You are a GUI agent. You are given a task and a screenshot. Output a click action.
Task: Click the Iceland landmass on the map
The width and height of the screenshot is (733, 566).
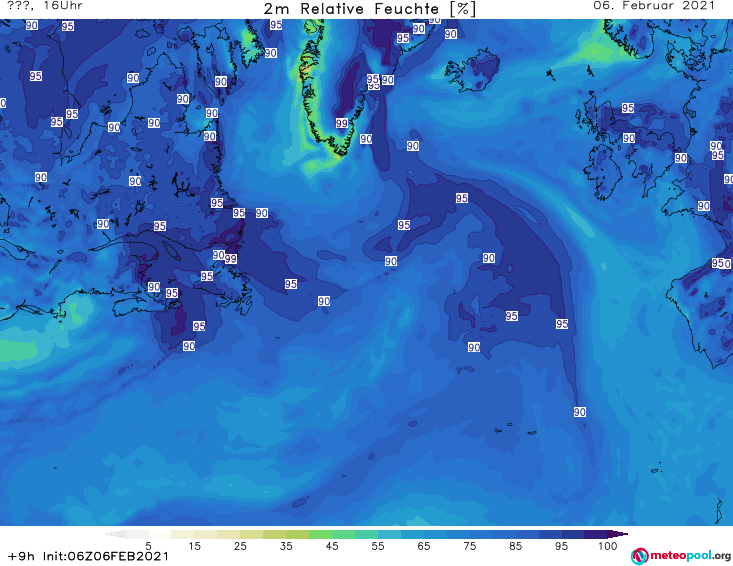pos(473,71)
